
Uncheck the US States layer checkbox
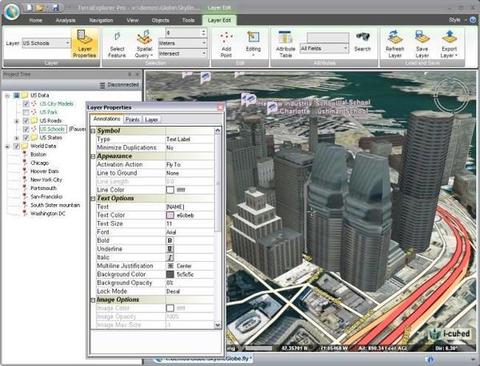pos(26,137)
